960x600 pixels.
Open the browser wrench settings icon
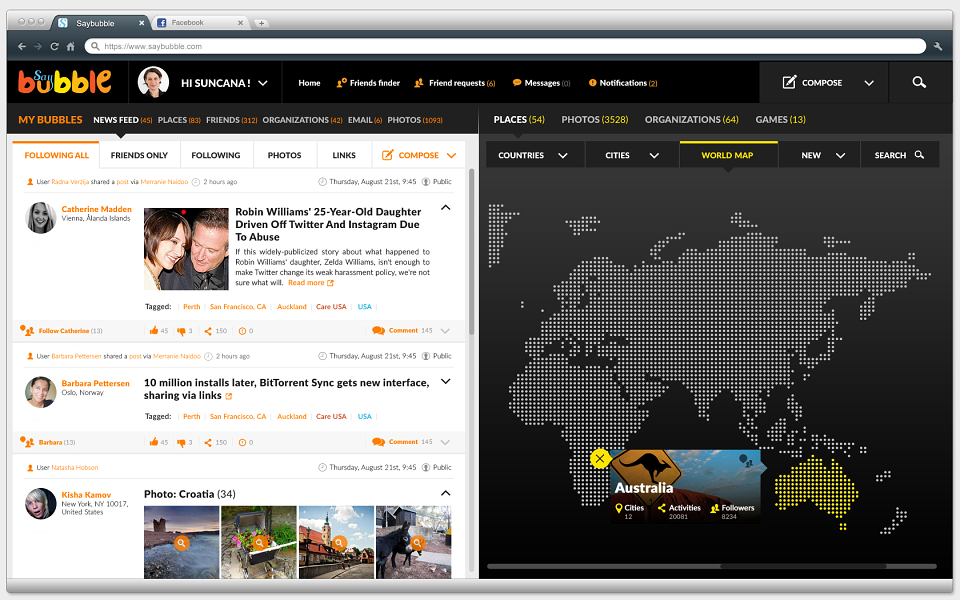pyautogui.click(x=938, y=47)
